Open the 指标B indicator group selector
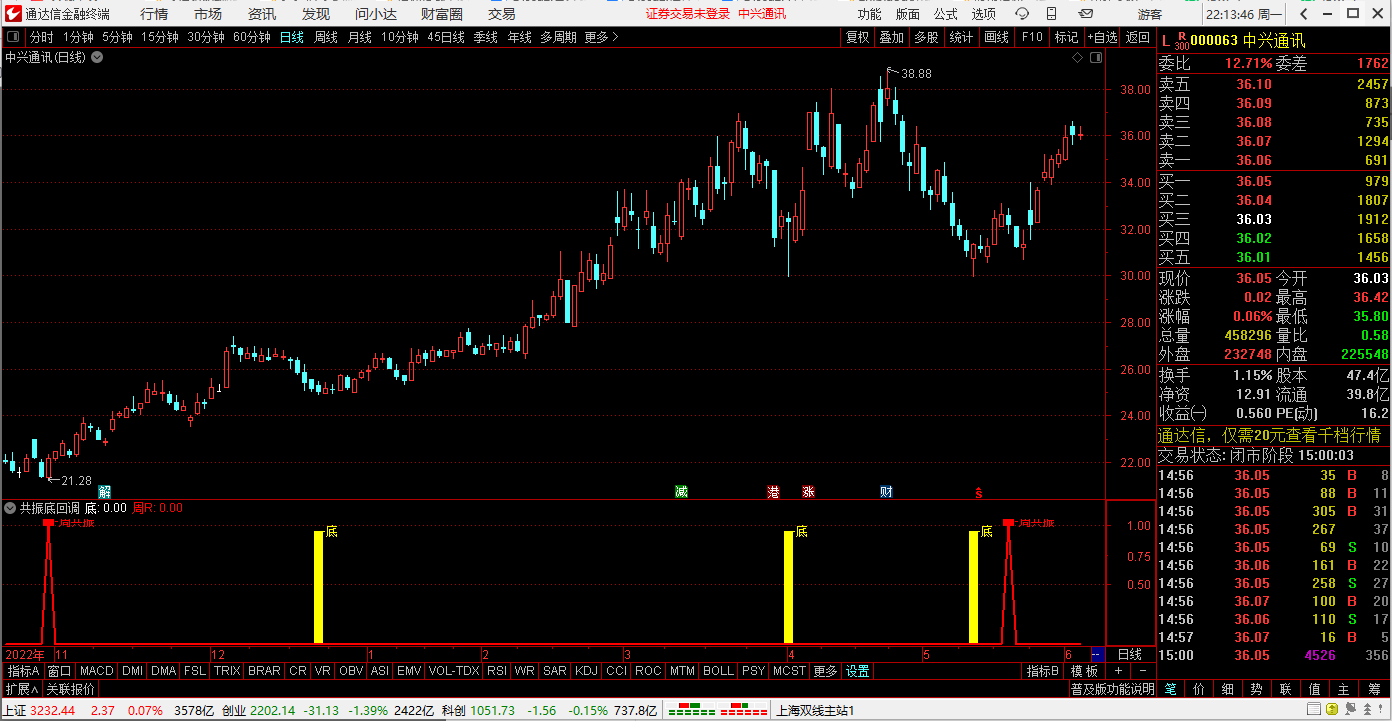The width and height of the screenshot is (1392, 721). pyautogui.click(x=1042, y=671)
